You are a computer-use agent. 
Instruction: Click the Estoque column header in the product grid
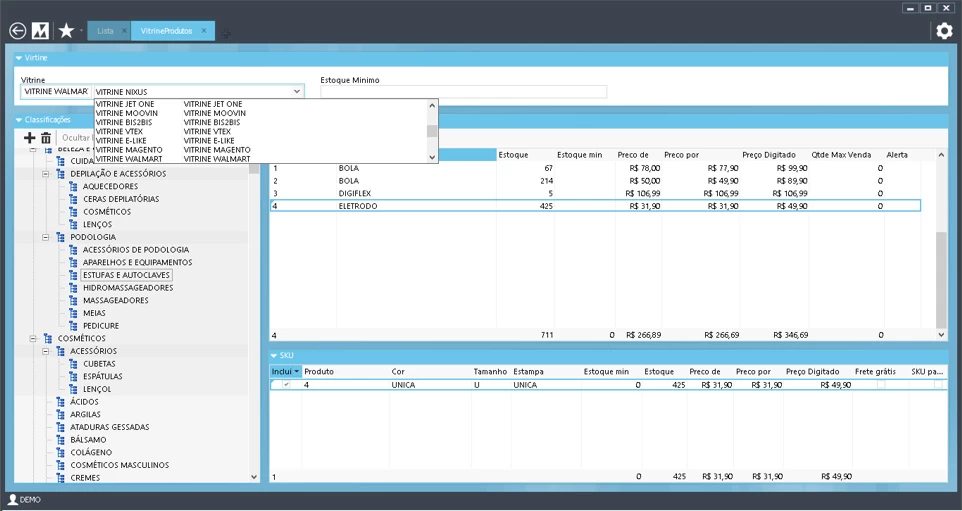pos(514,155)
